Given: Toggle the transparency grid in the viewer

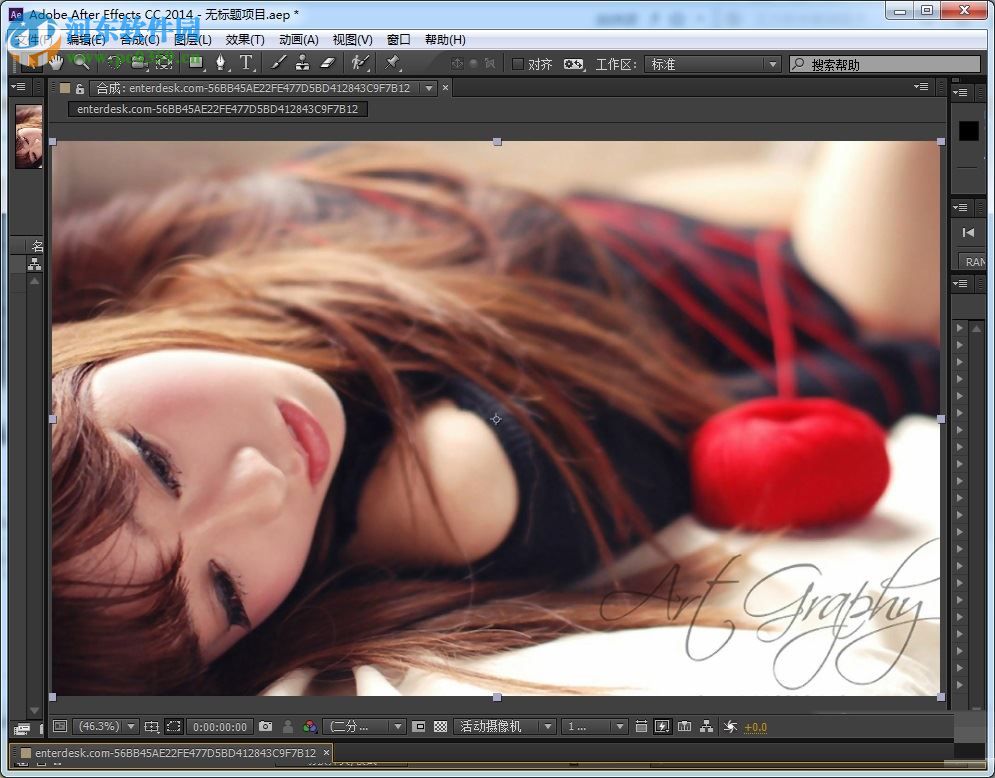Looking at the screenshot, I should [439, 726].
